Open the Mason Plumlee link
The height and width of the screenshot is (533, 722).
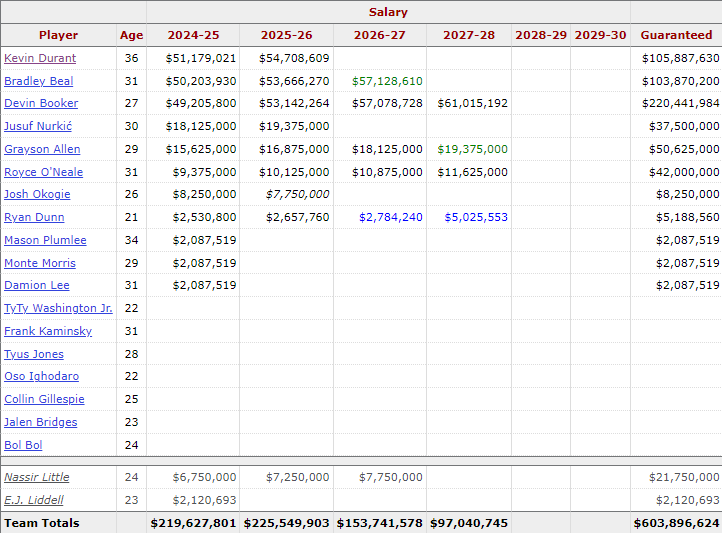click(x=45, y=241)
